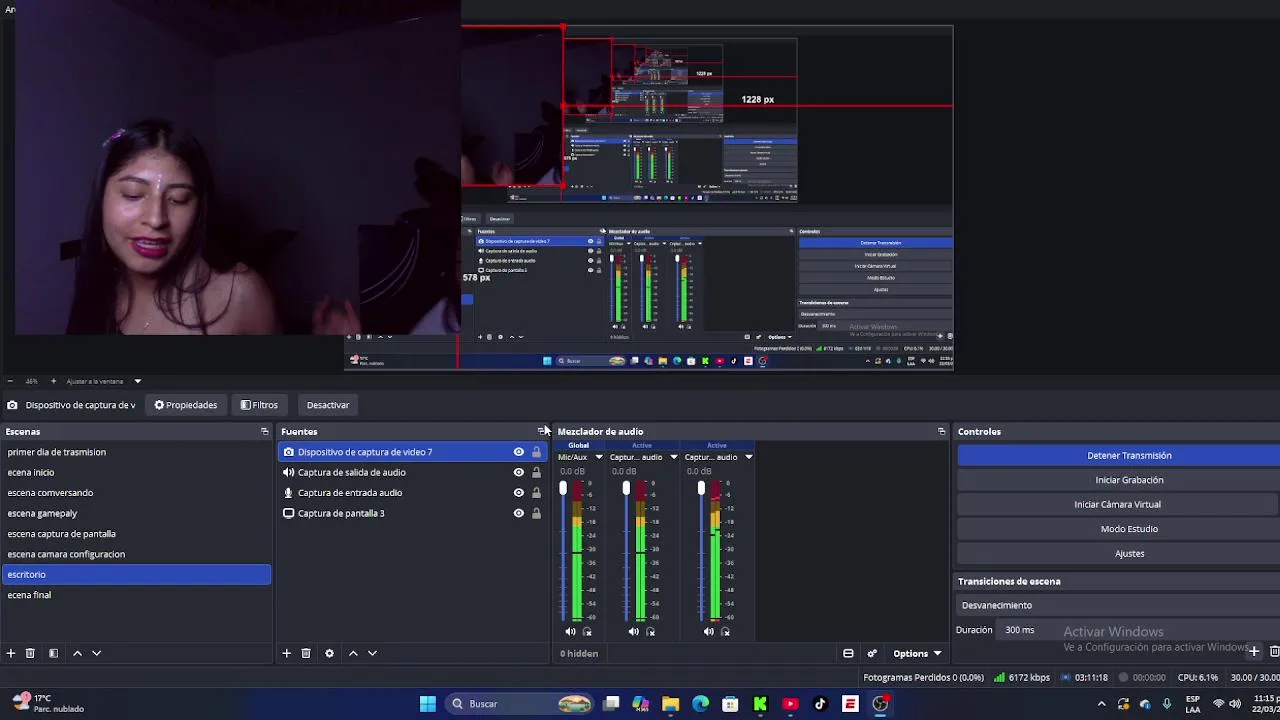Screen dimensions: 1280x720
Task: Mute the third mixer audio channel
Action: [x=708, y=631]
